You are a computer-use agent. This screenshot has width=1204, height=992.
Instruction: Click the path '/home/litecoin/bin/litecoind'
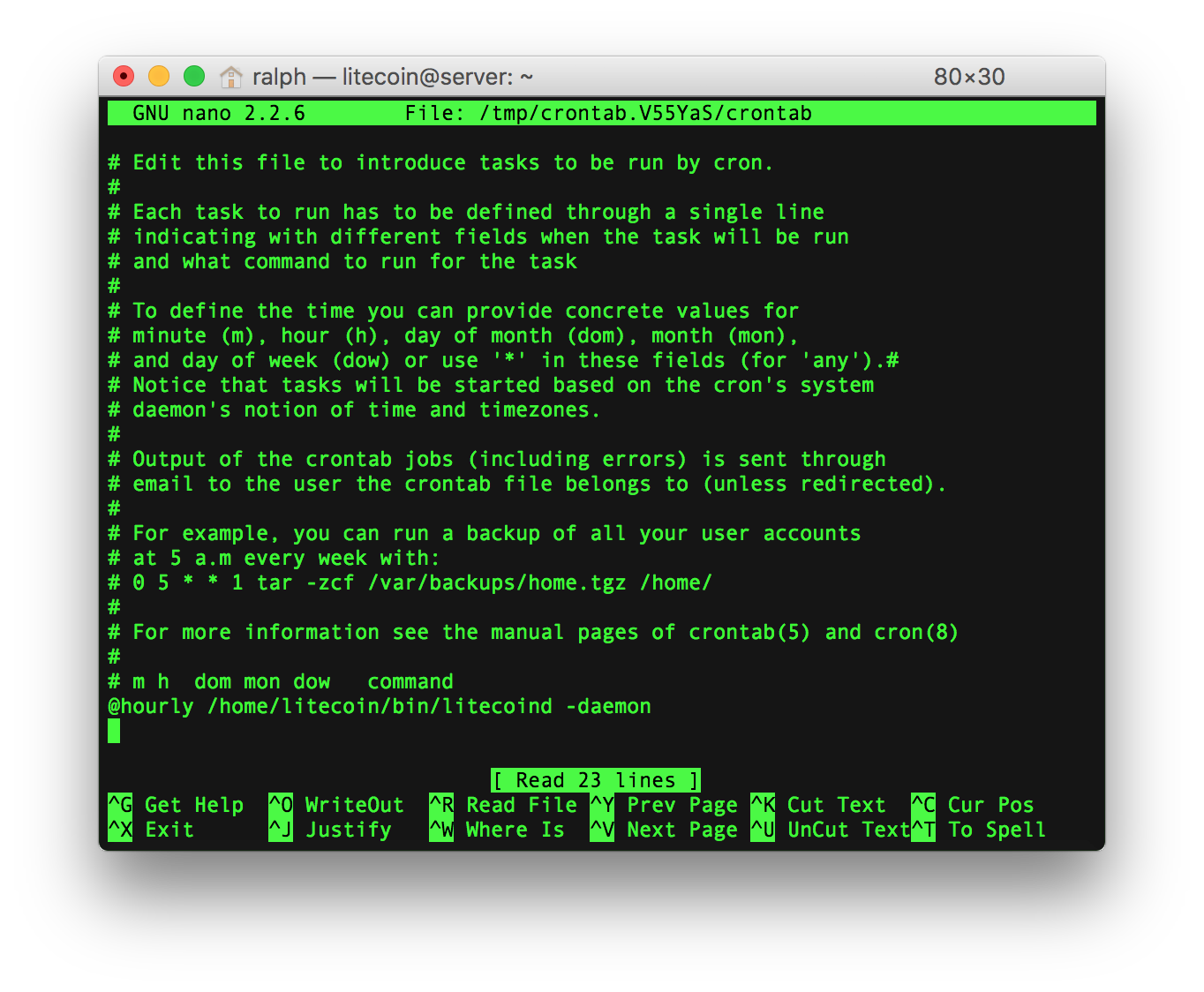[380, 706]
